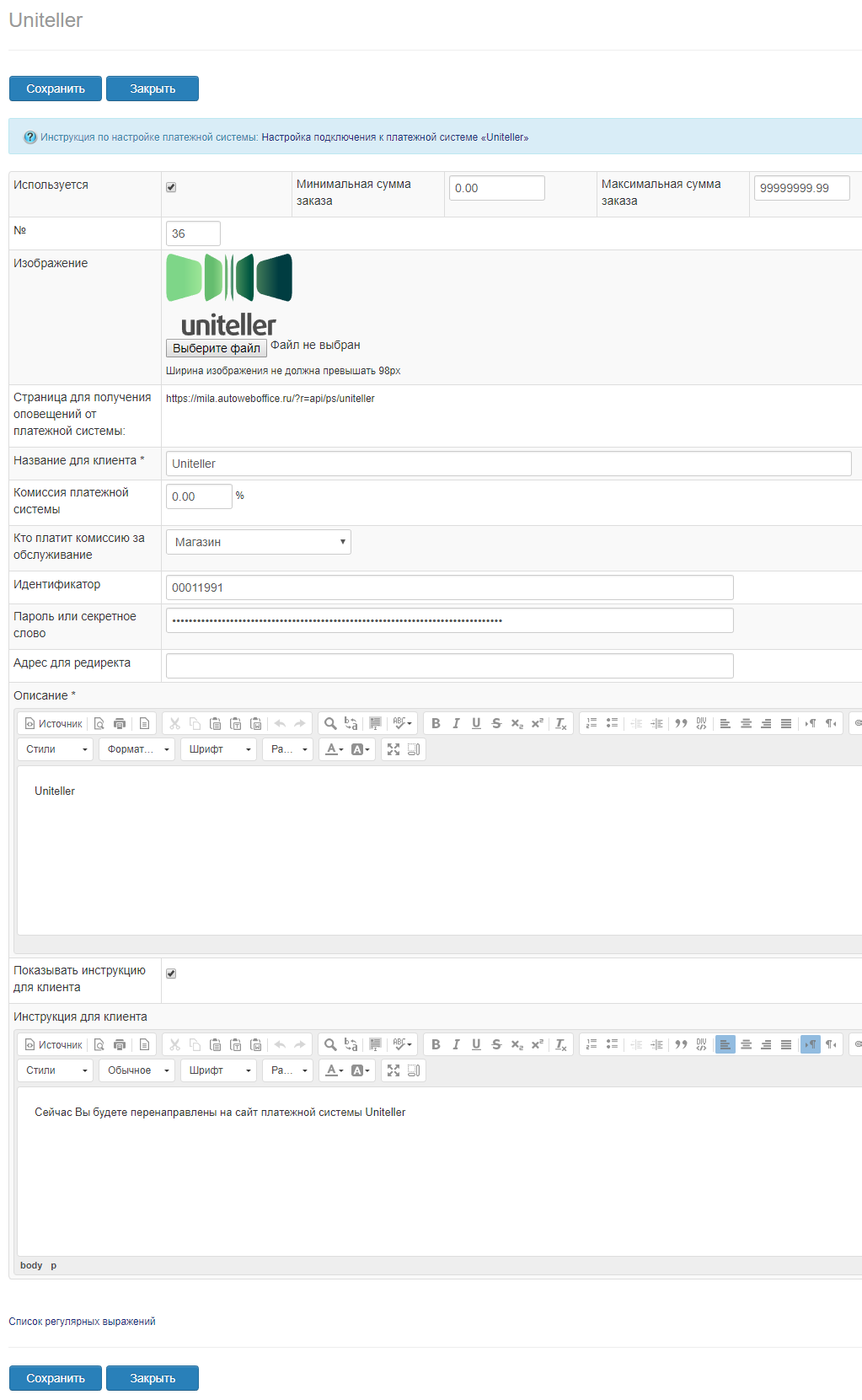
Task: Toggle Источник source mode in Описание editor
Action: point(54,723)
